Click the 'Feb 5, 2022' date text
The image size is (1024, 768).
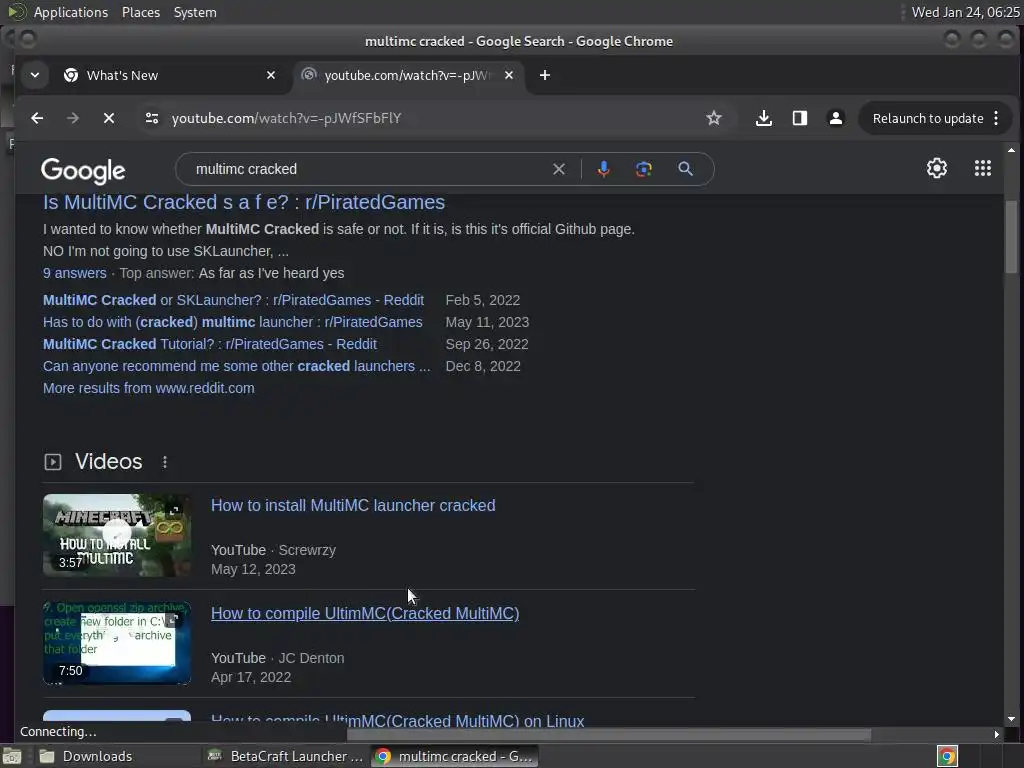(483, 300)
